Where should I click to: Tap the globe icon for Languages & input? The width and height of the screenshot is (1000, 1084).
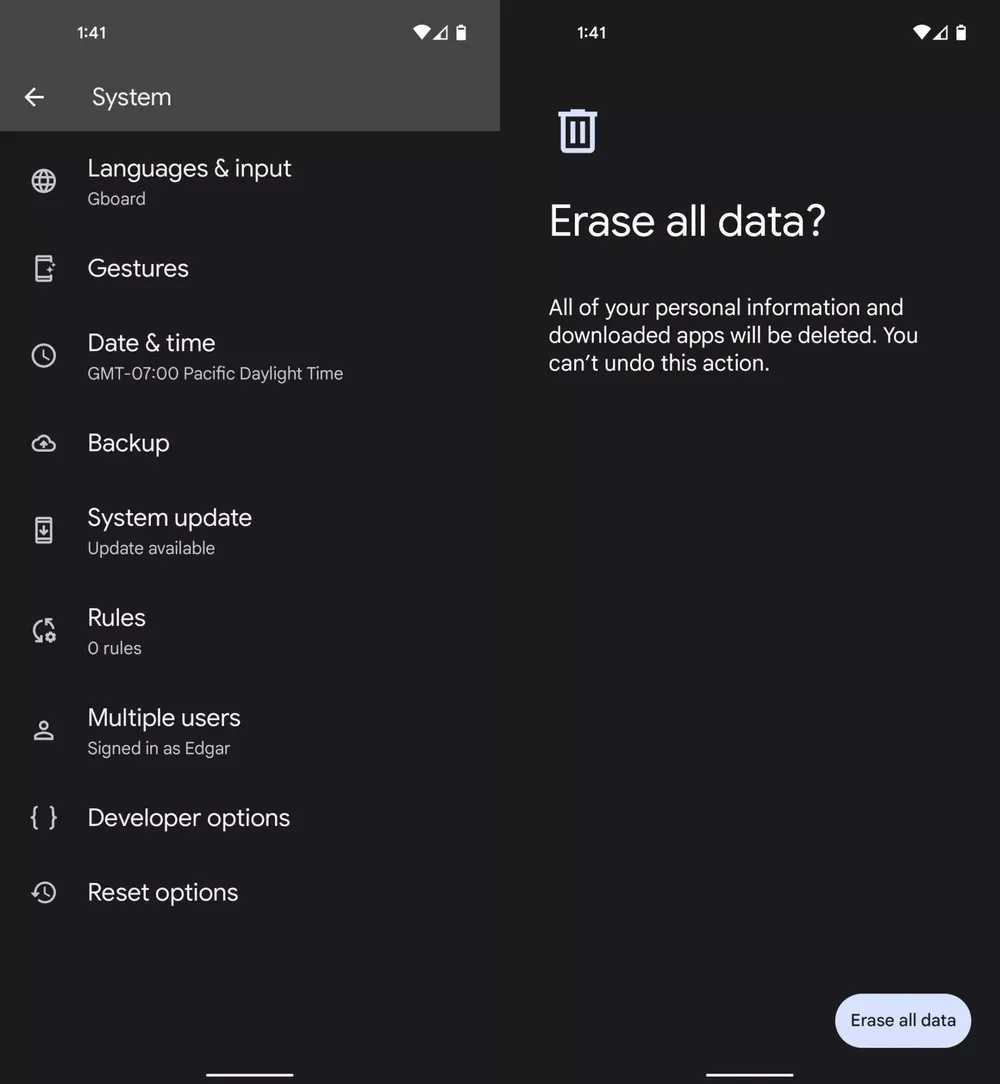(x=44, y=181)
